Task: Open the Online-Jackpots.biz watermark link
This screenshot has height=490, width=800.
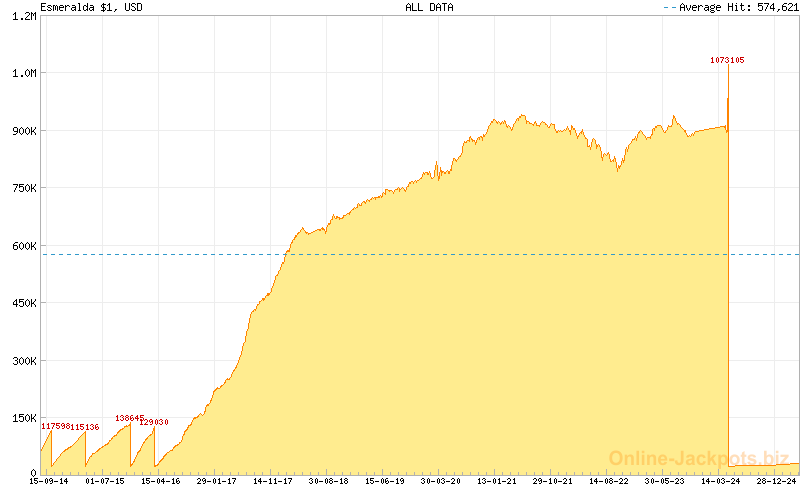Action: (699, 458)
